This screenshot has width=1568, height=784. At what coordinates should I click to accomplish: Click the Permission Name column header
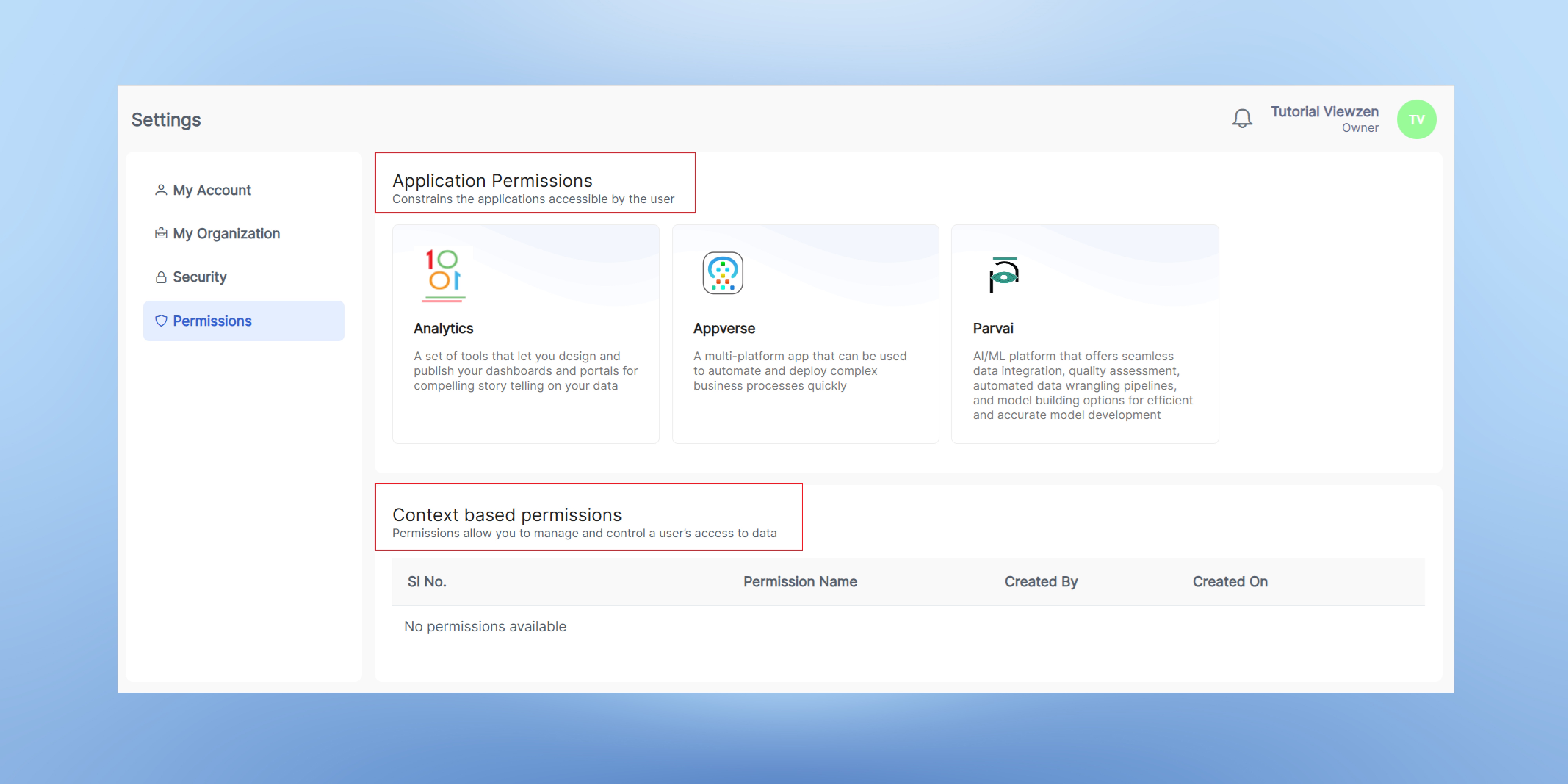coord(800,581)
